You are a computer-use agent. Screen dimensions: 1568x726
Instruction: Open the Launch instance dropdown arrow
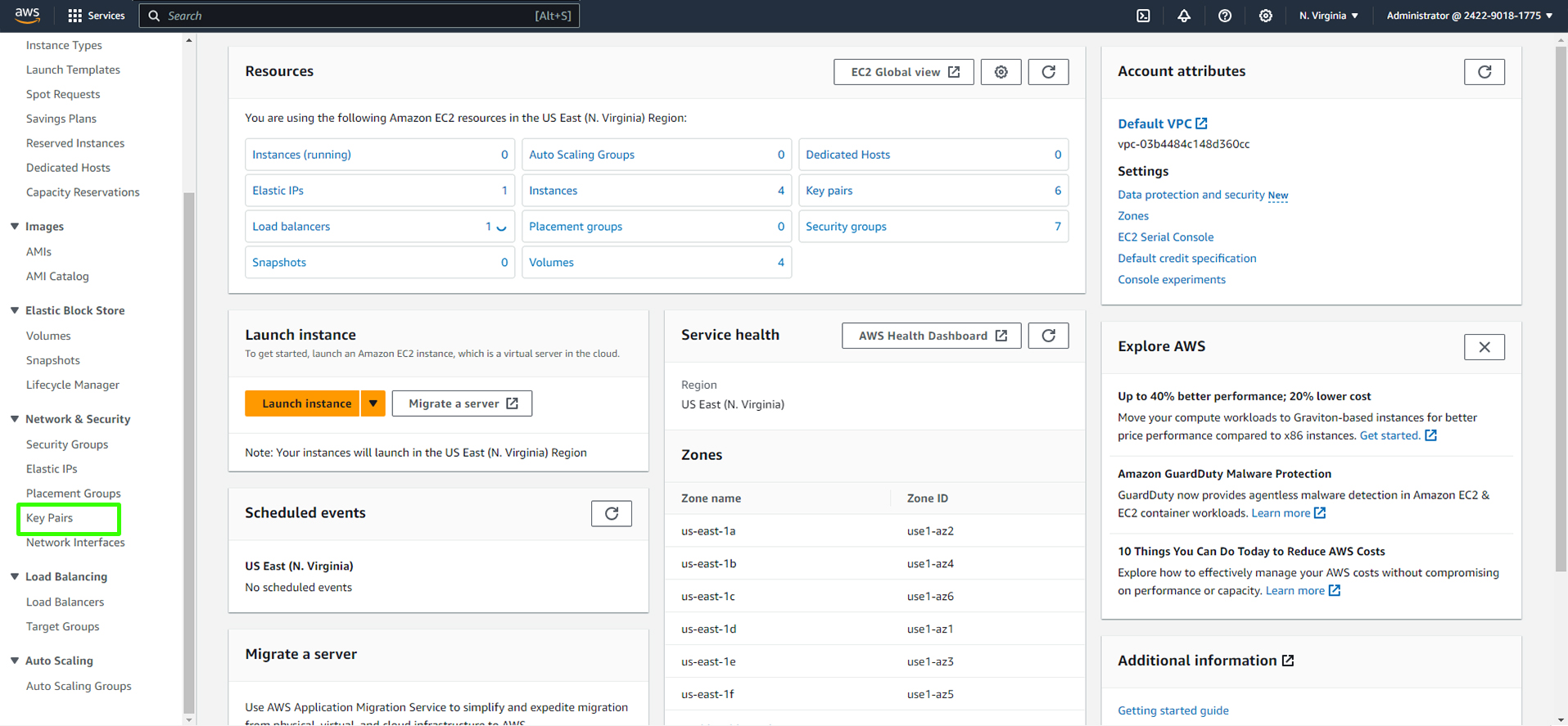tap(373, 404)
